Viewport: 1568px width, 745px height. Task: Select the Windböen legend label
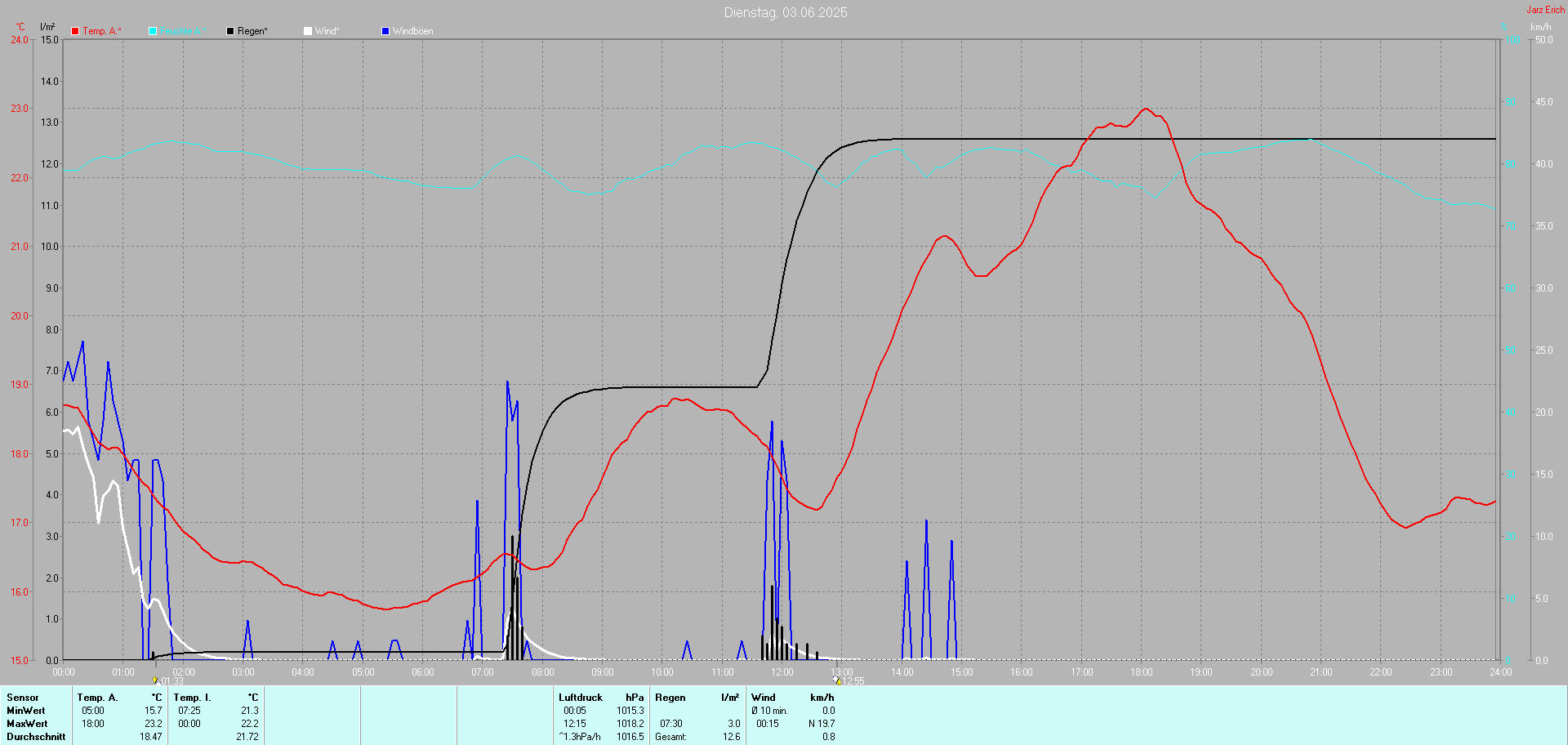tap(412, 31)
